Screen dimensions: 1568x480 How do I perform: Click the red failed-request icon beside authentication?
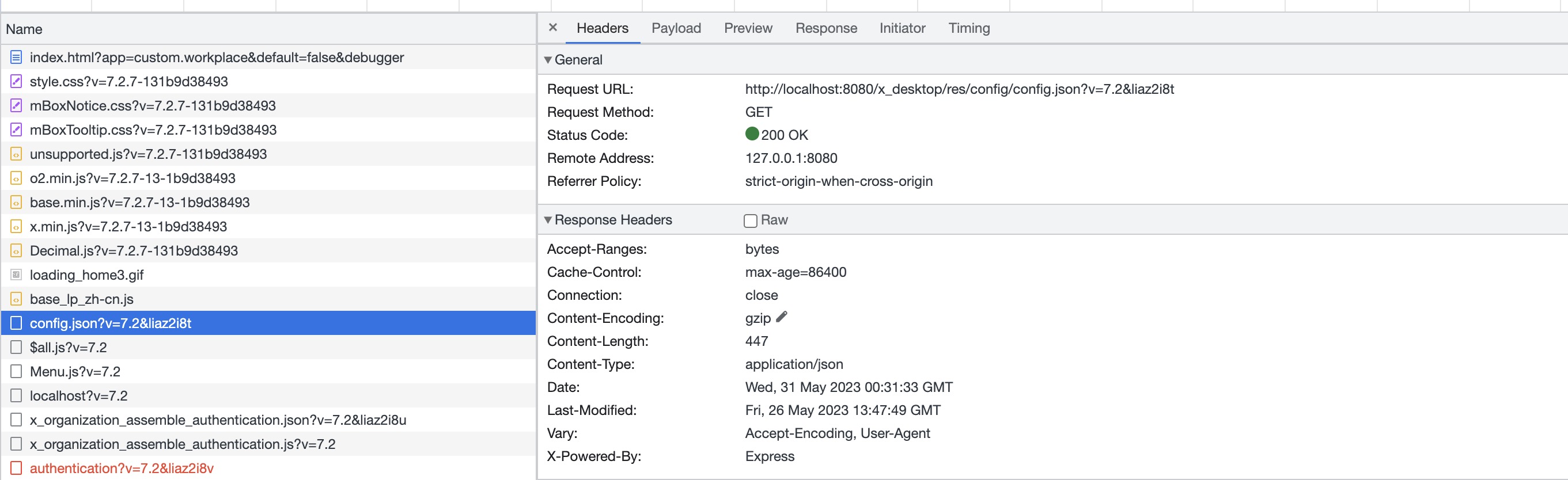click(x=17, y=468)
